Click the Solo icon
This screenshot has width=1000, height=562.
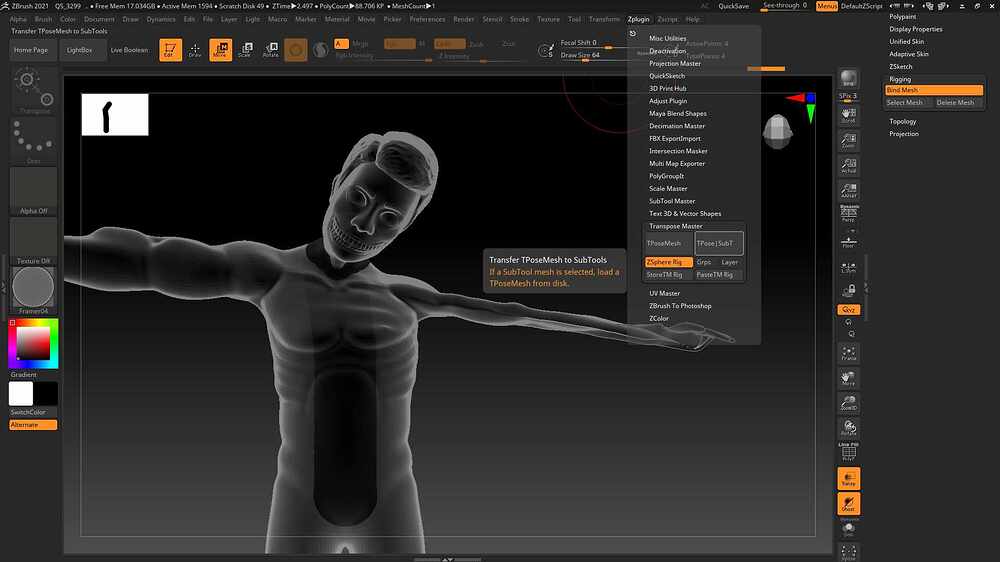pos(849,528)
